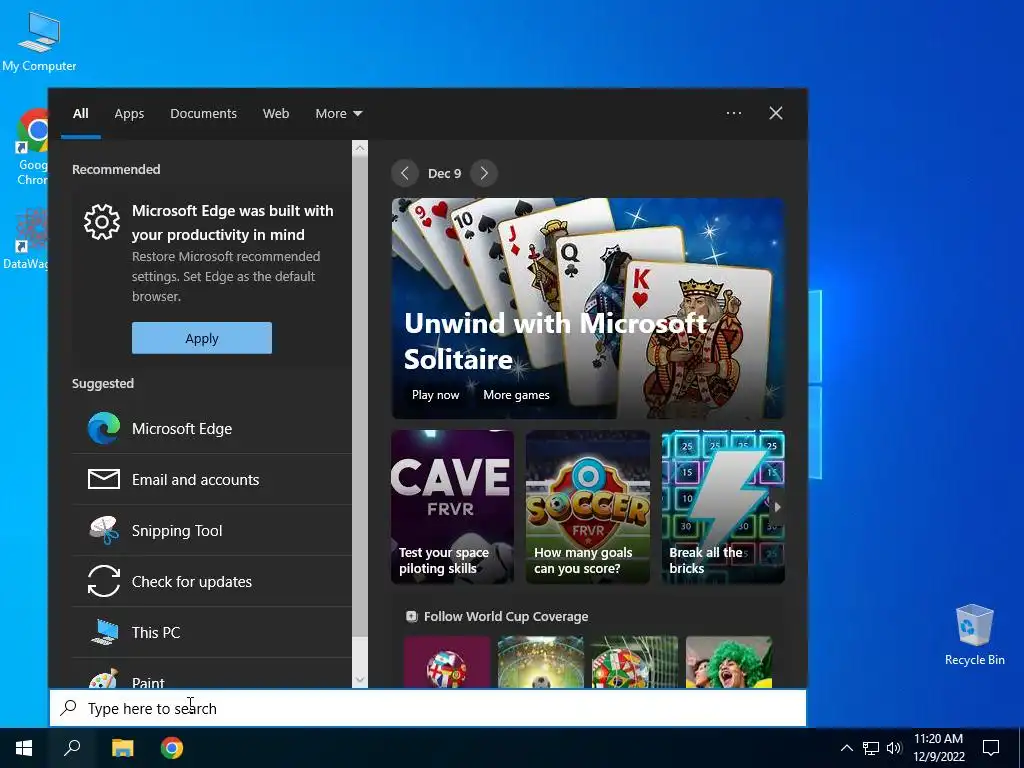1024x768 pixels.
Task: Click the settings gear icon under Recommended
Action: coord(102,222)
